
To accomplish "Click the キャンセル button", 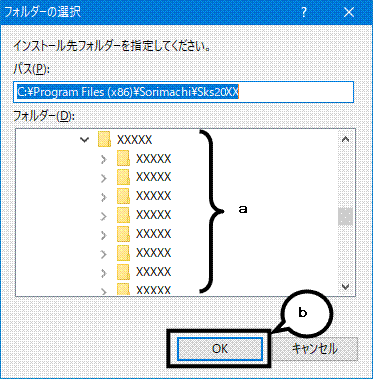I will tap(314, 349).
